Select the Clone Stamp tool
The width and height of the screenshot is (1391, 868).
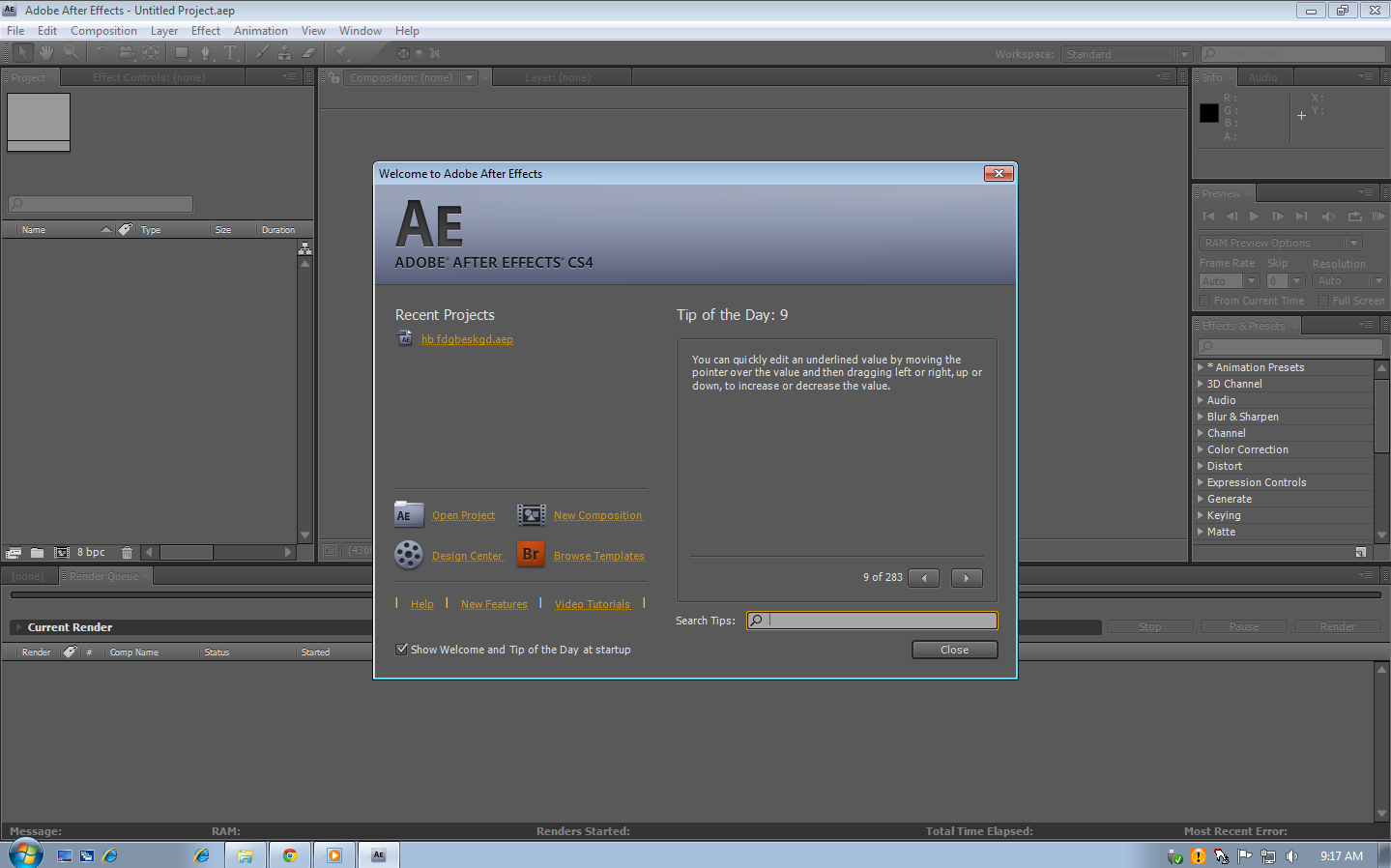coord(284,53)
